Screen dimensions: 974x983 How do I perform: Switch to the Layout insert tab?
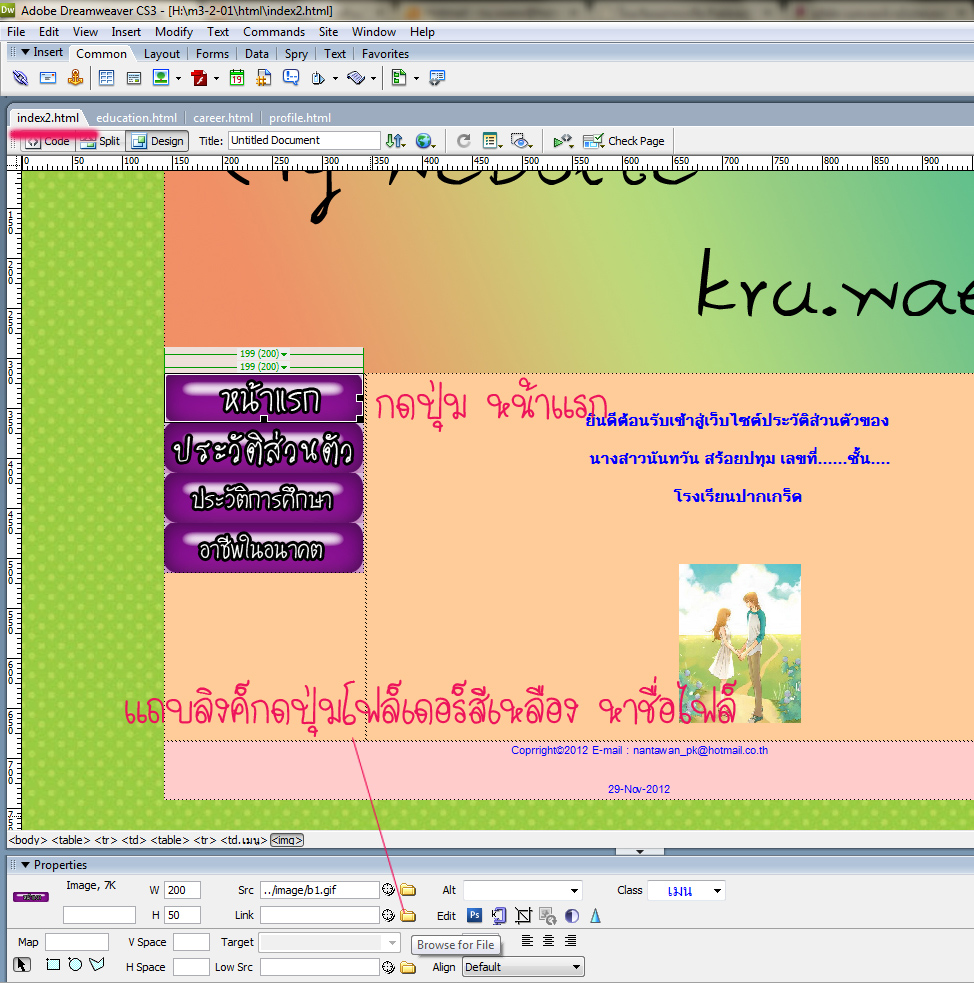[162, 54]
